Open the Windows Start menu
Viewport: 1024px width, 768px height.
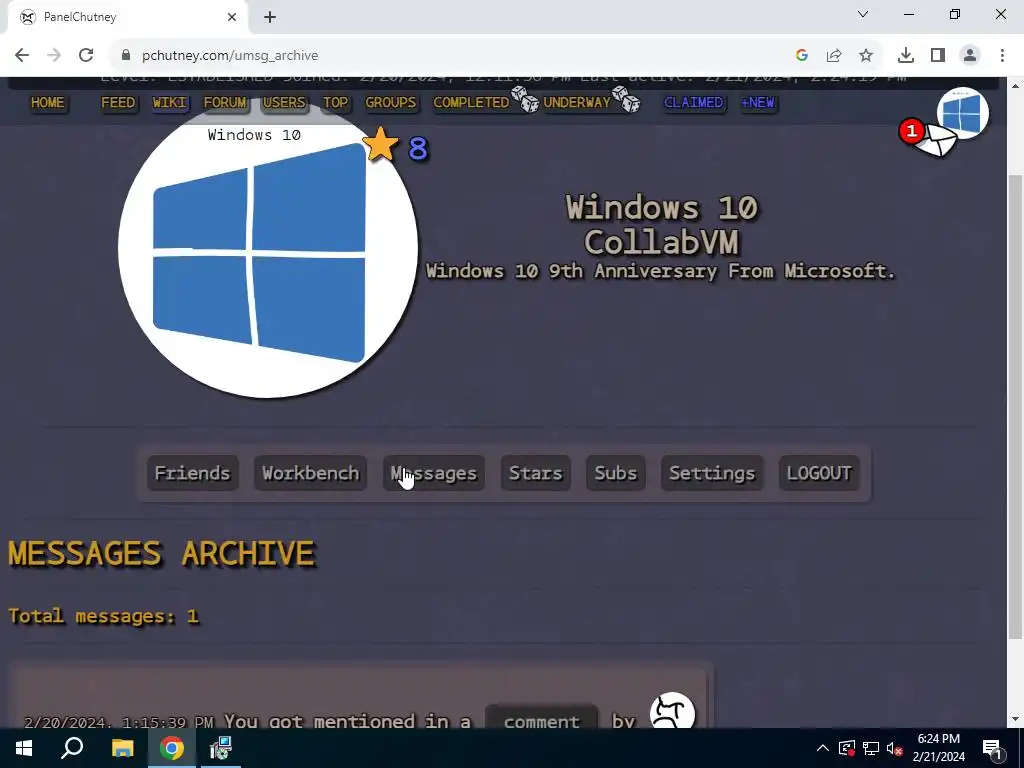(24, 748)
